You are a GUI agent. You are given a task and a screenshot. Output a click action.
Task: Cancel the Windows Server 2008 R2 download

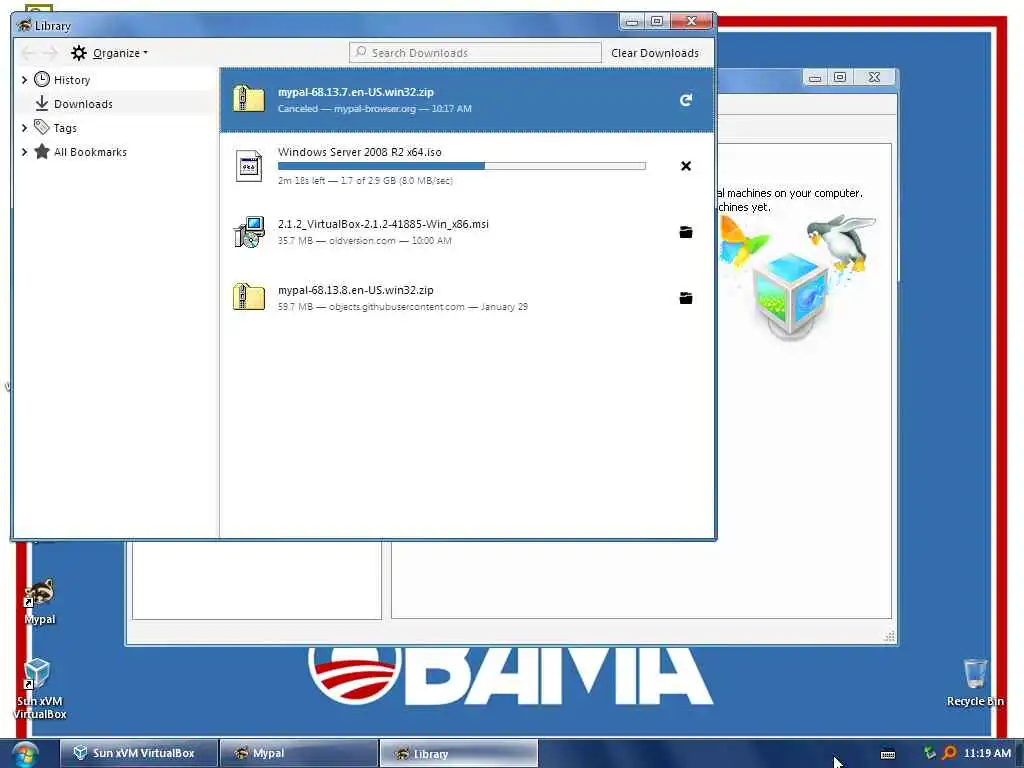coord(686,166)
